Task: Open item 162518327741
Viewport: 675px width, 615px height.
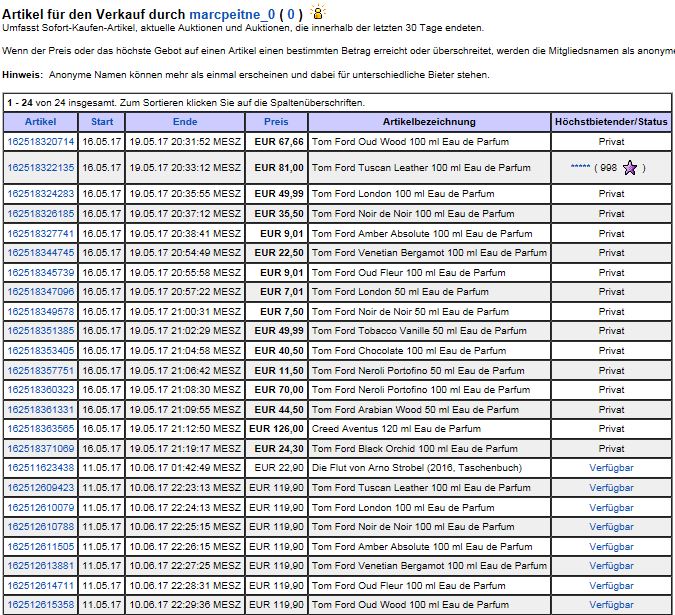Action: tap(41, 234)
